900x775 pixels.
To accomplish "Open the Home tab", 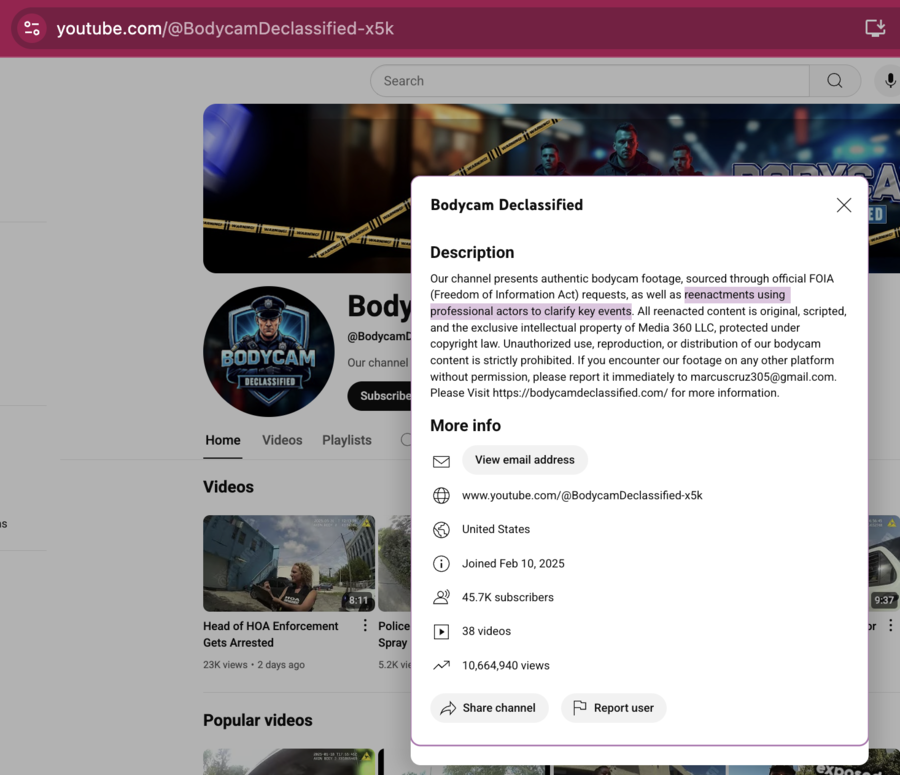I will tap(223, 440).
